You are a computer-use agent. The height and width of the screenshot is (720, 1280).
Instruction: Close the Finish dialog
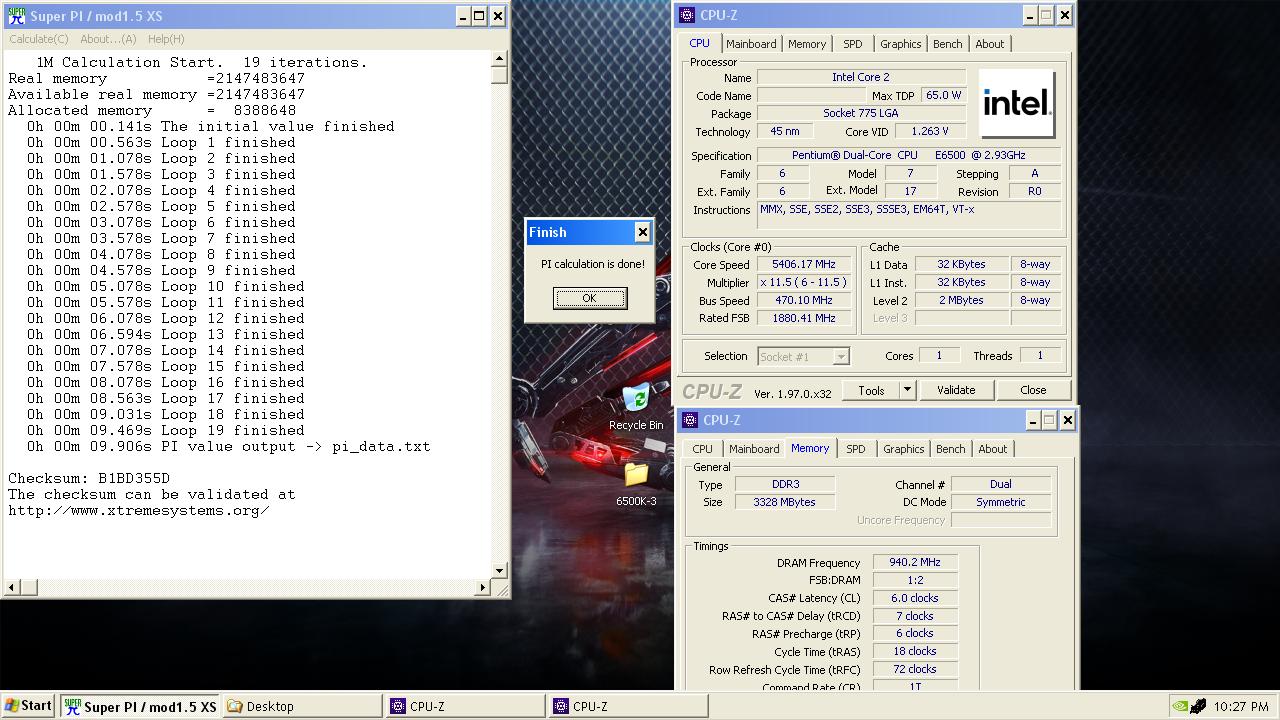tap(642, 232)
